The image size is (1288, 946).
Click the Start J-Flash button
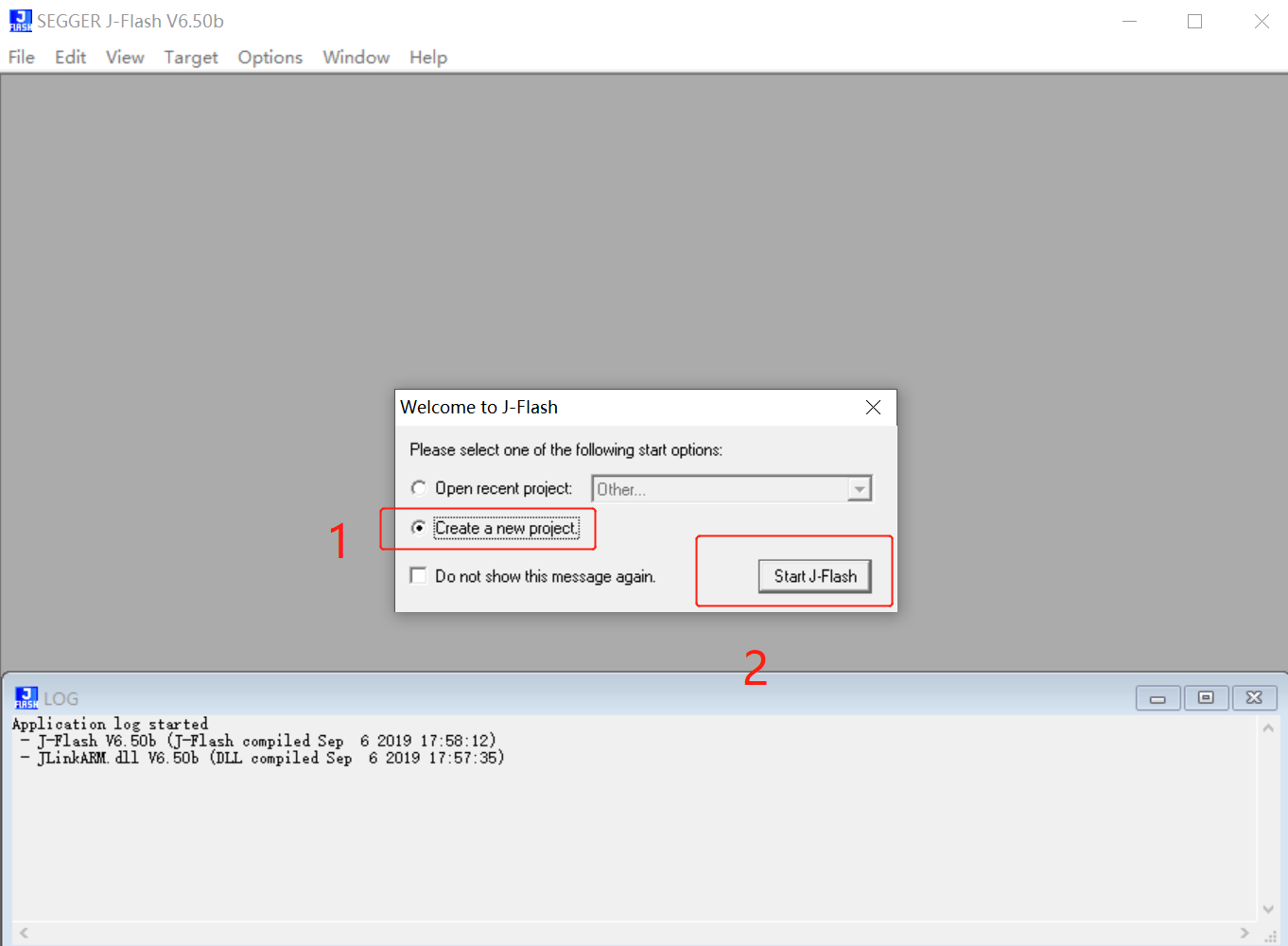(815, 576)
